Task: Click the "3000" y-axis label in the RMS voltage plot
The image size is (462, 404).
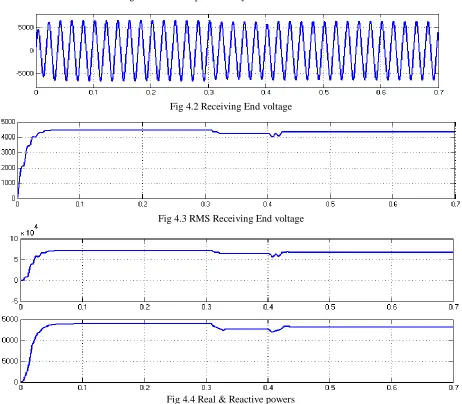Action: pyautogui.click(x=8, y=152)
